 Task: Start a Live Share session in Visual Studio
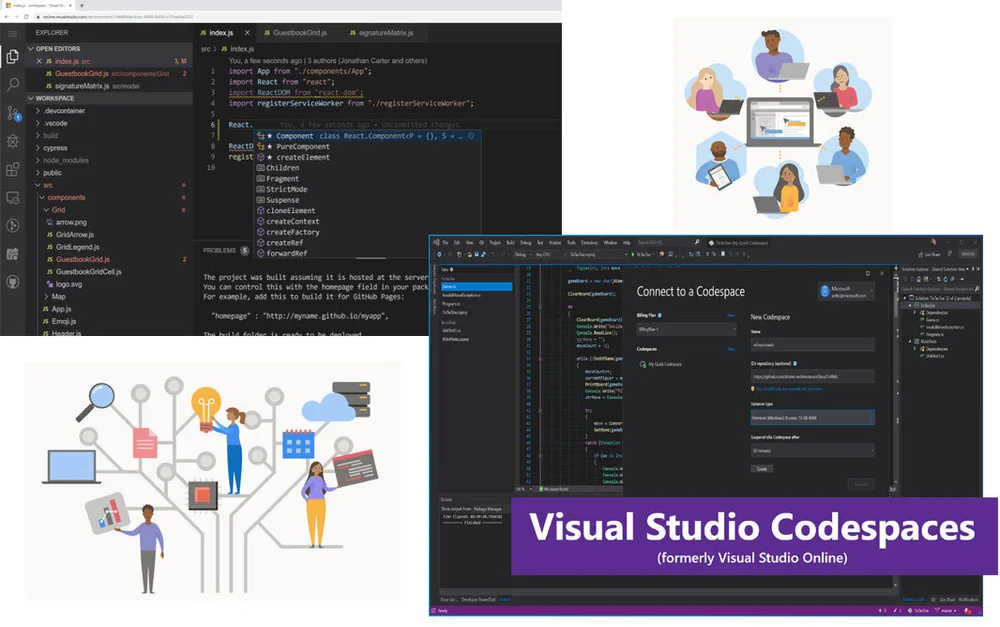click(930, 254)
